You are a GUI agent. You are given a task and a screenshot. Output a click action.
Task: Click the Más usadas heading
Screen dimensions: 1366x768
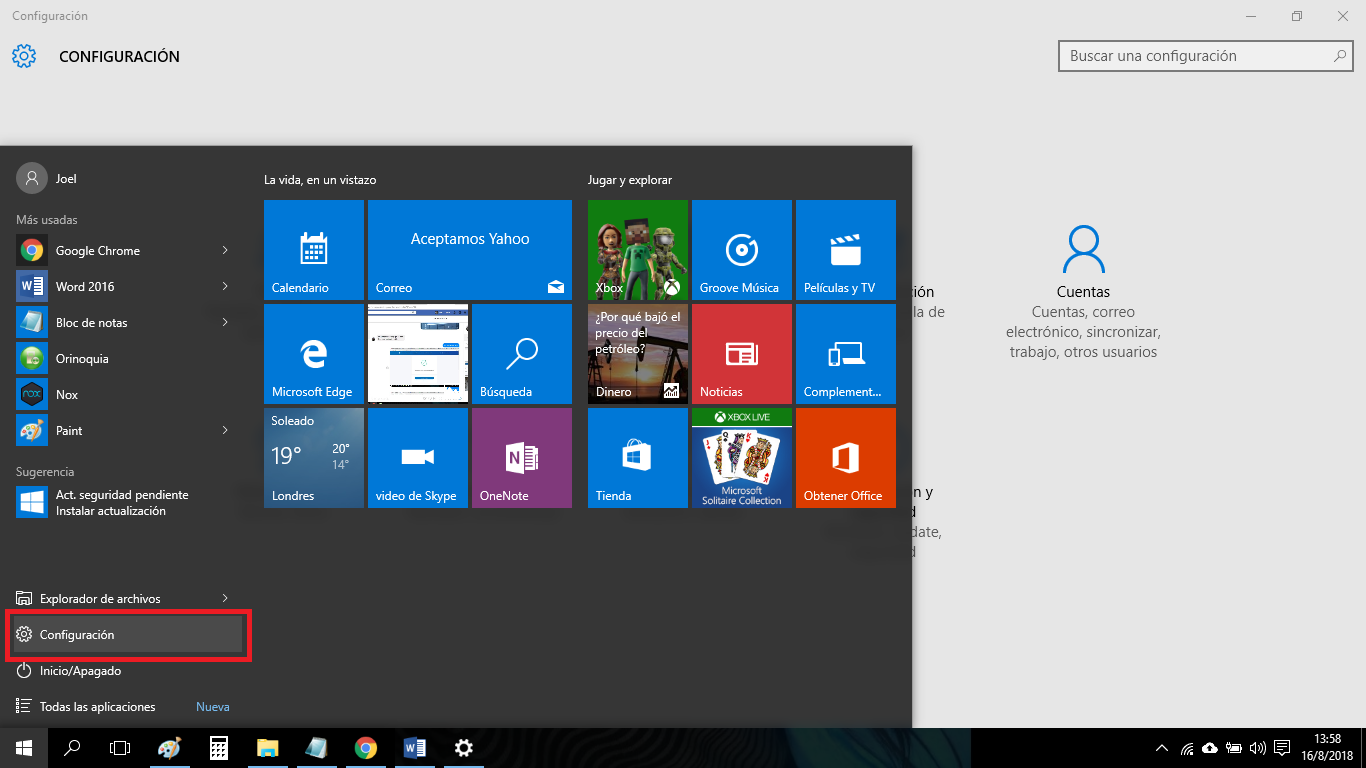(47, 219)
